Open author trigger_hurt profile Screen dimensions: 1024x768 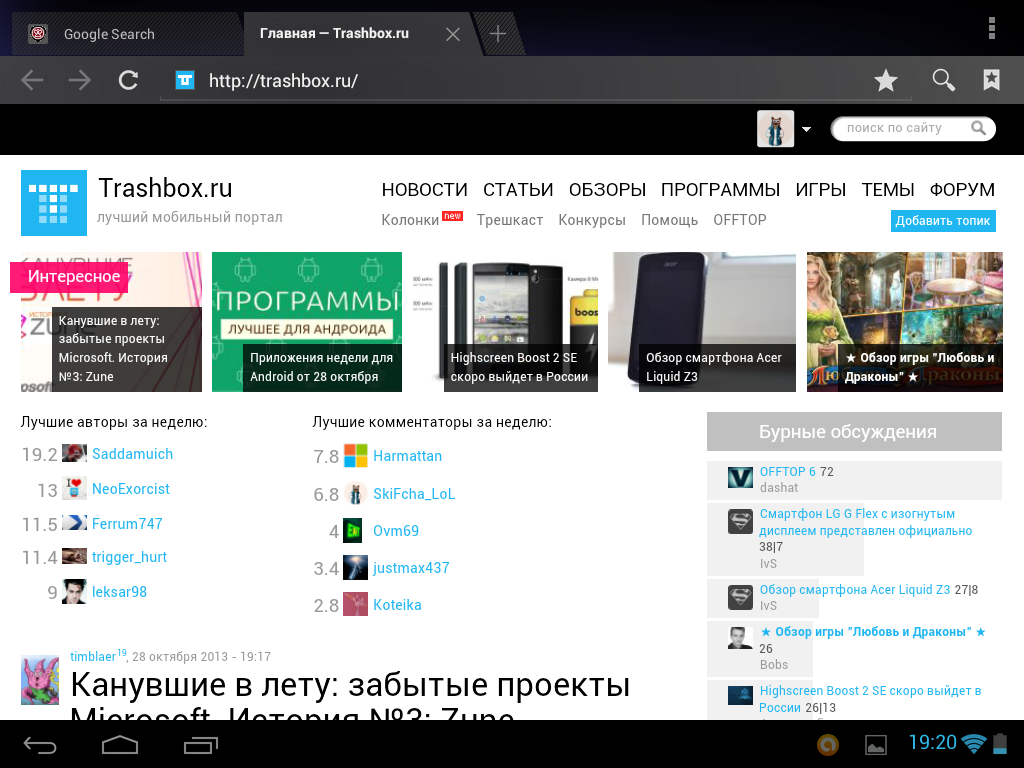click(x=129, y=557)
